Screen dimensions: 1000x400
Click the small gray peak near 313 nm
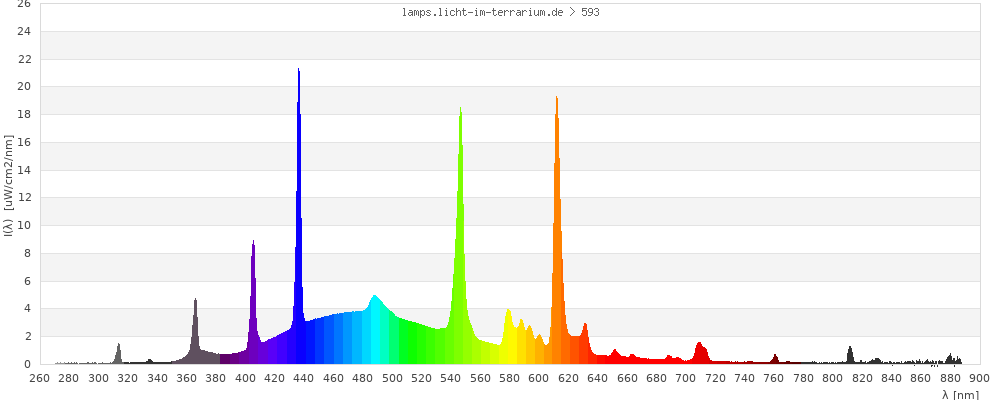point(118,353)
